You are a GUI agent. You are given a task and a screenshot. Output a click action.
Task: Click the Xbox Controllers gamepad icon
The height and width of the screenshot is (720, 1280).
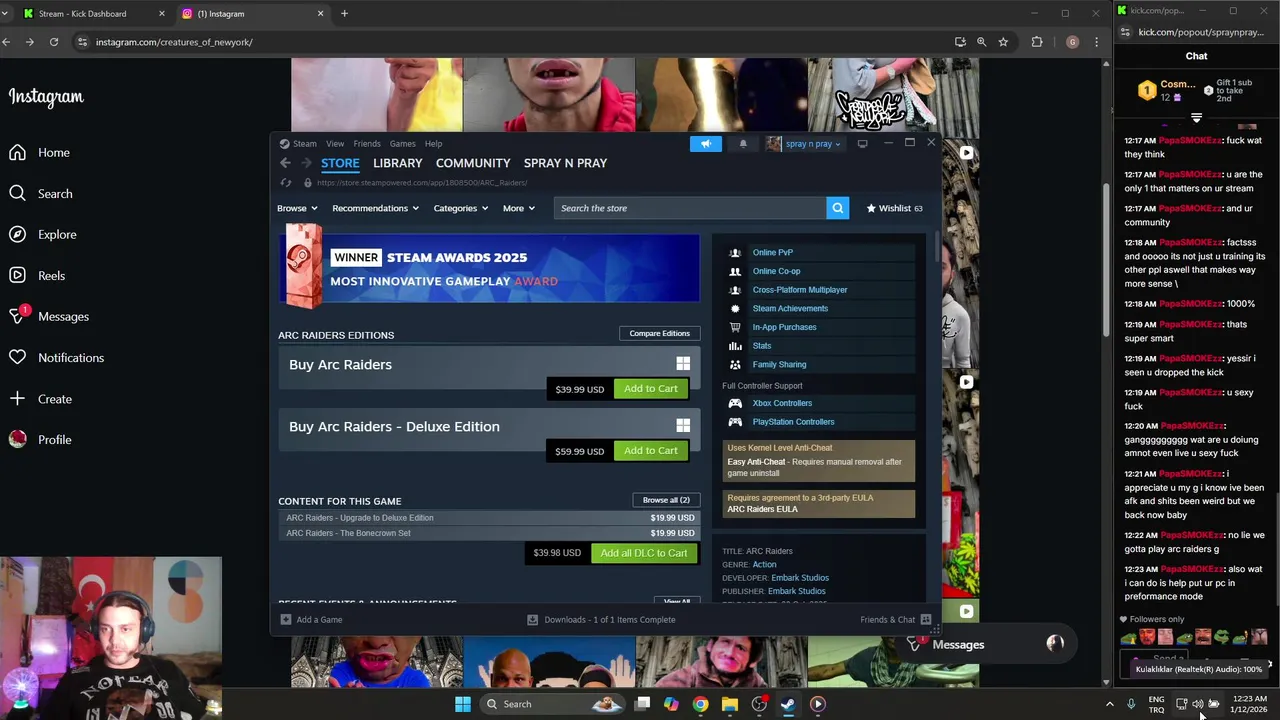click(735, 403)
